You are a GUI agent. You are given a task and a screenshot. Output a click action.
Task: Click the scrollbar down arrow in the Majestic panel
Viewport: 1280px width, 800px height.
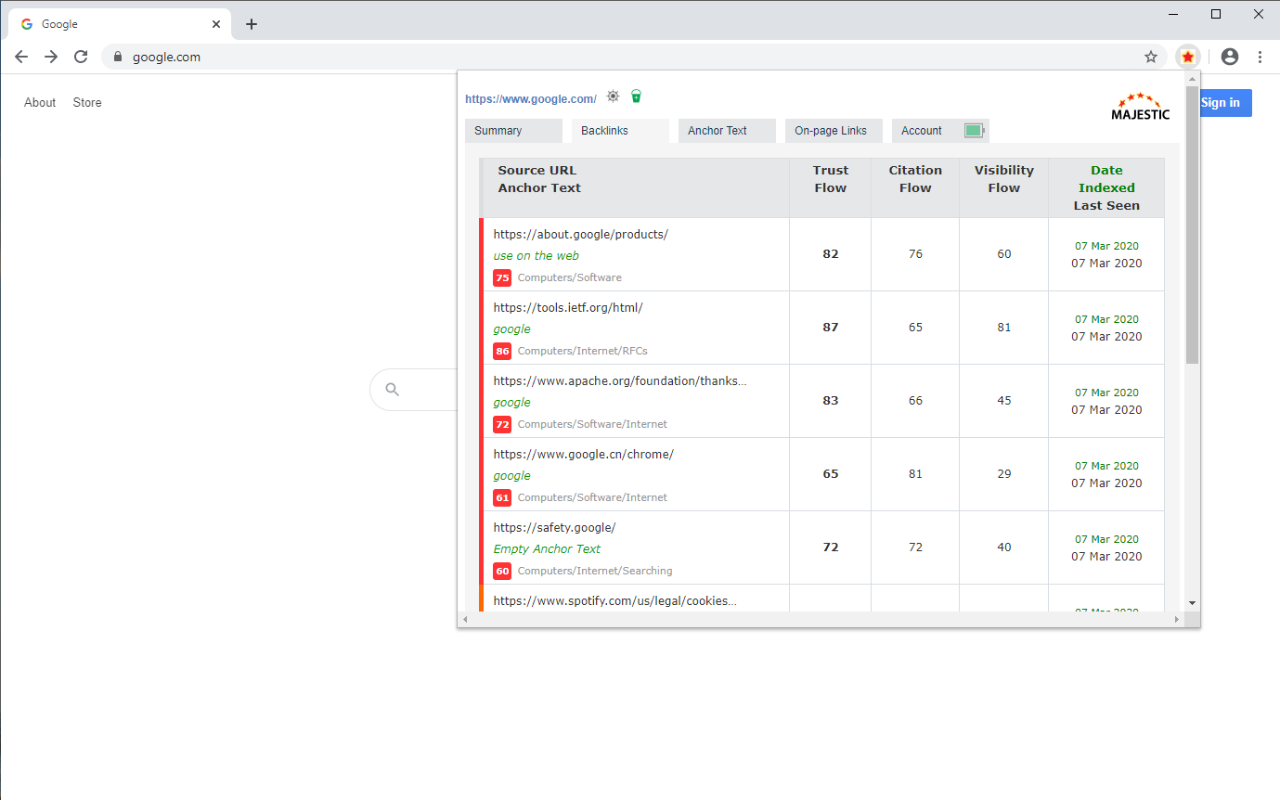pos(1191,603)
